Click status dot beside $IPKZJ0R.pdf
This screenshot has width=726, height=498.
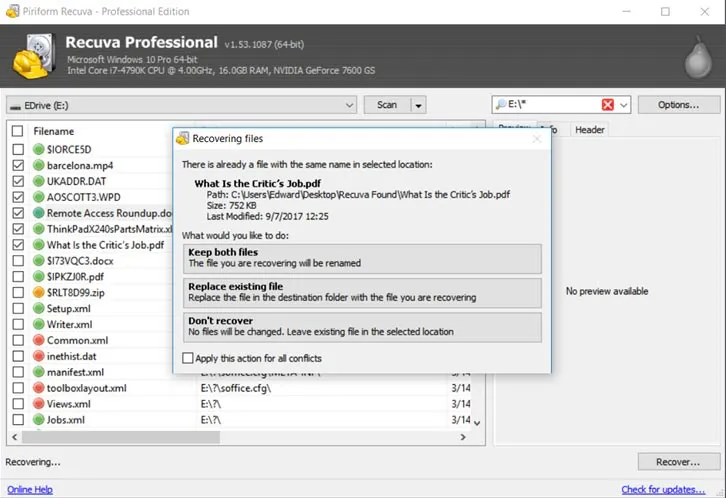pos(39,277)
